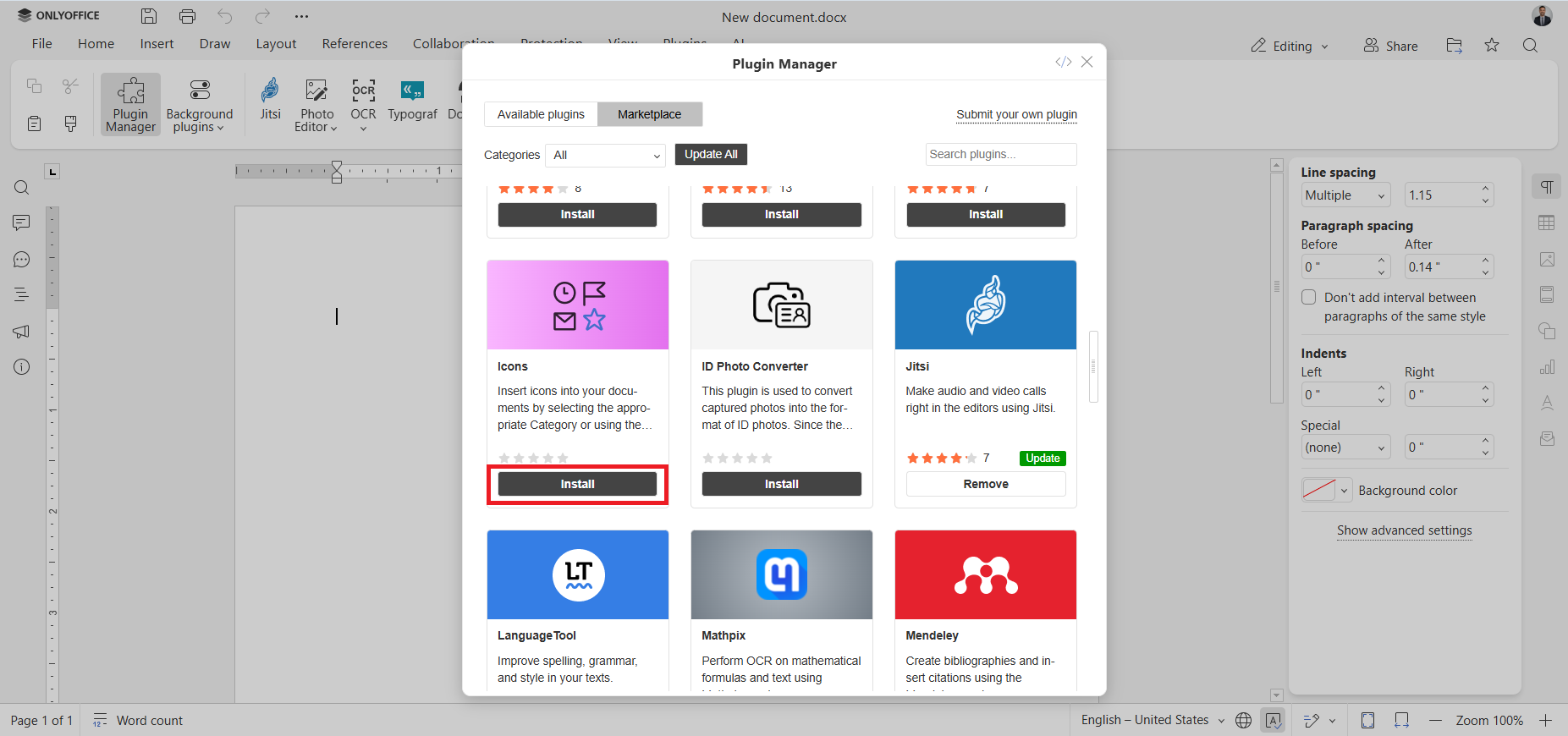Viewport: 1568px width, 736px height.
Task: Switch to the References tab
Action: coord(355,44)
